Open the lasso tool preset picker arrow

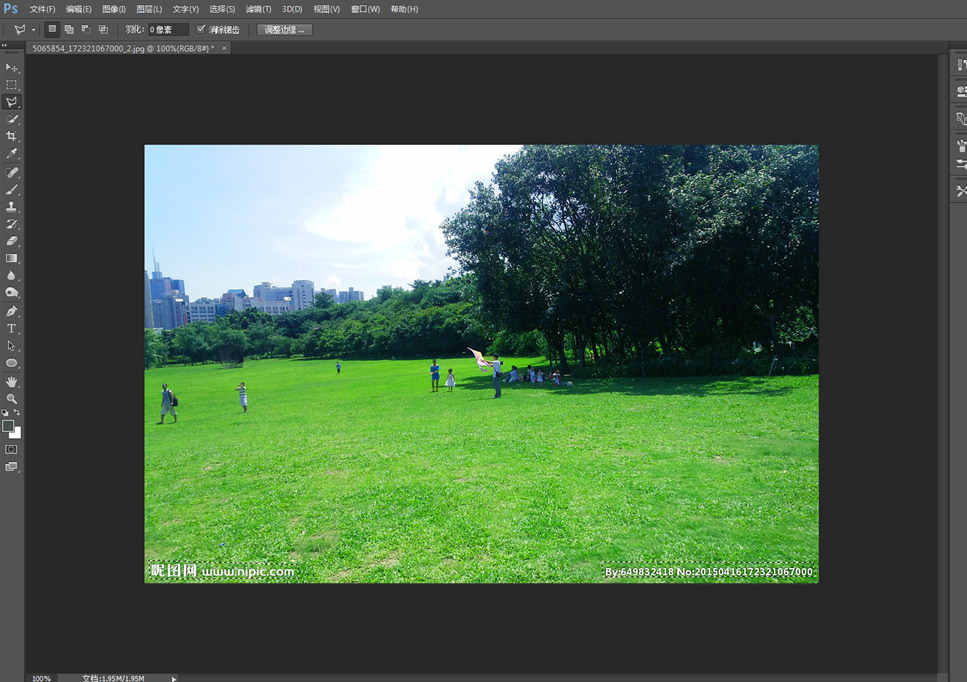click(33, 30)
